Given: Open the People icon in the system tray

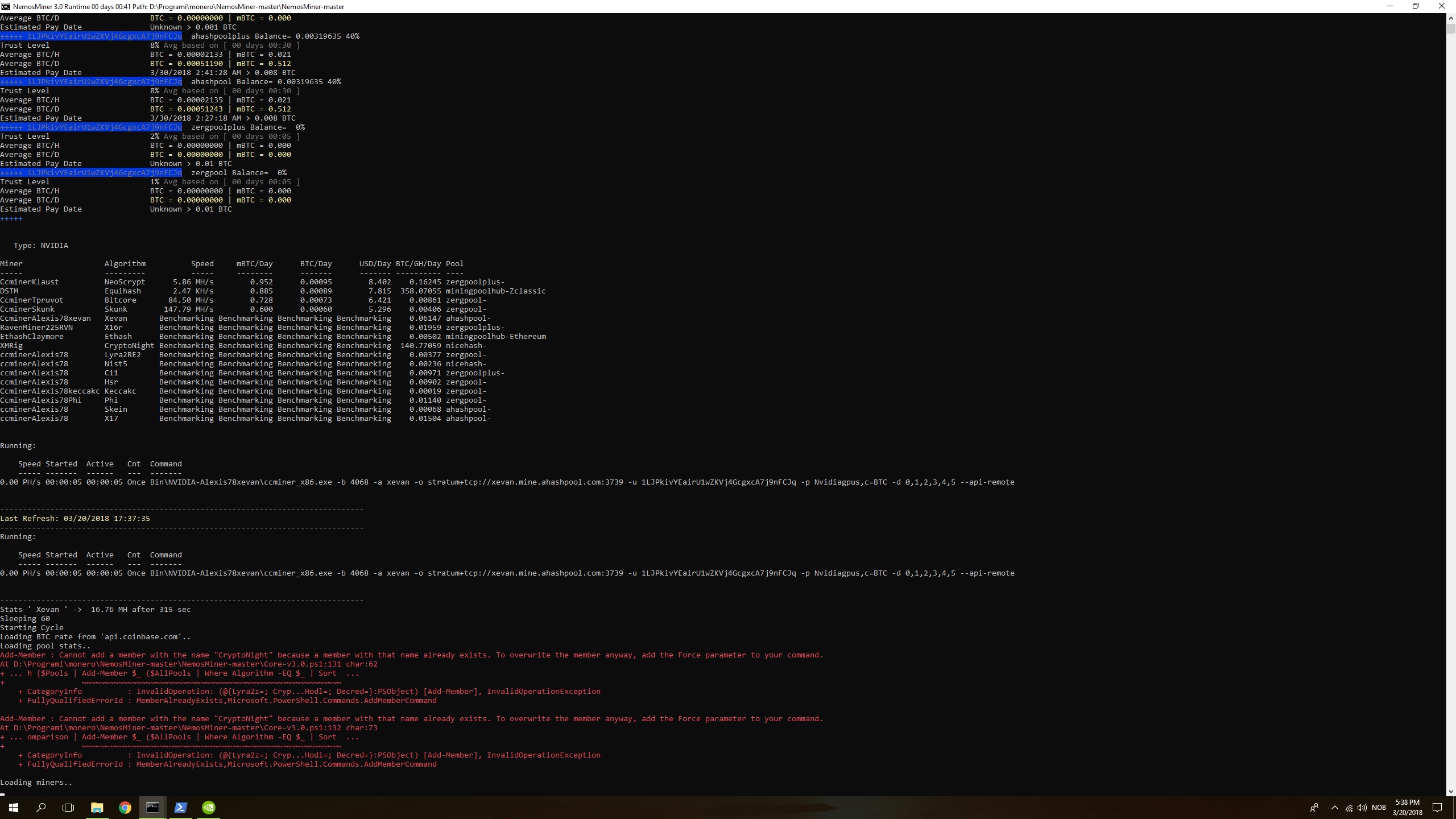Looking at the screenshot, I should (1314, 808).
